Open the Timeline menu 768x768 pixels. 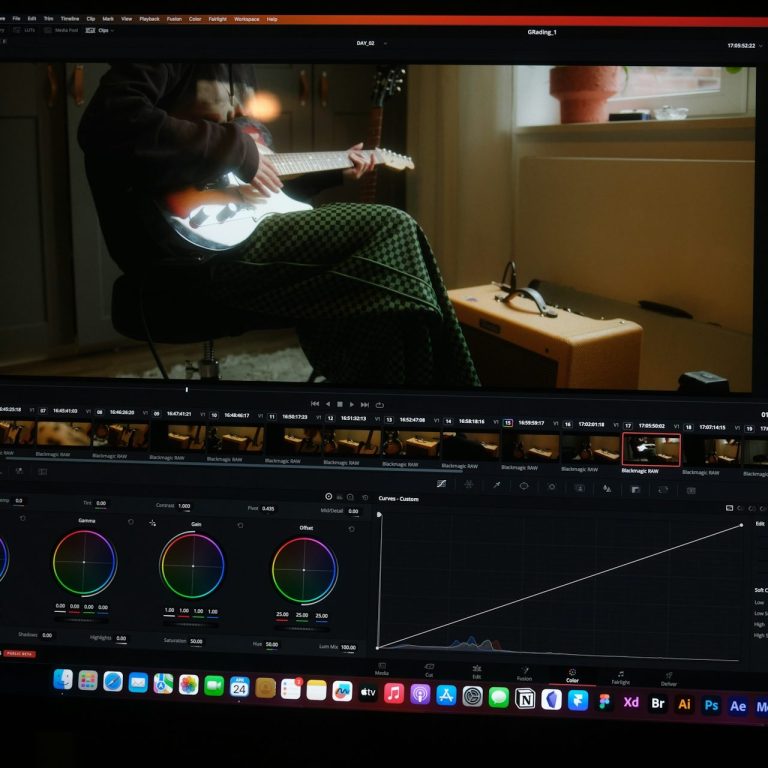pyautogui.click(x=70, y=19)
